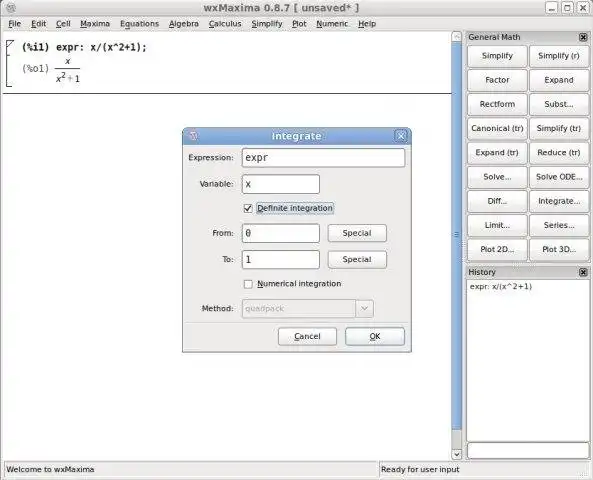Click the Simplify button in General Math
The height and width of the screenshot is (480, 593).
click(497, 56)
